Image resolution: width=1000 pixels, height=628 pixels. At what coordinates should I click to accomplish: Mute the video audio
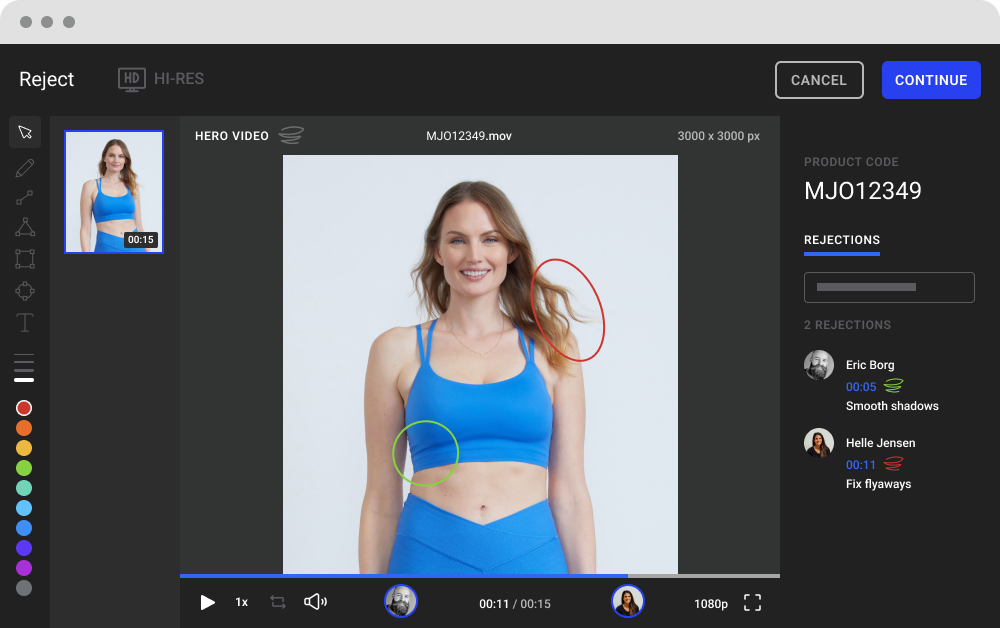pyautogui.click(x=315, y=602)
